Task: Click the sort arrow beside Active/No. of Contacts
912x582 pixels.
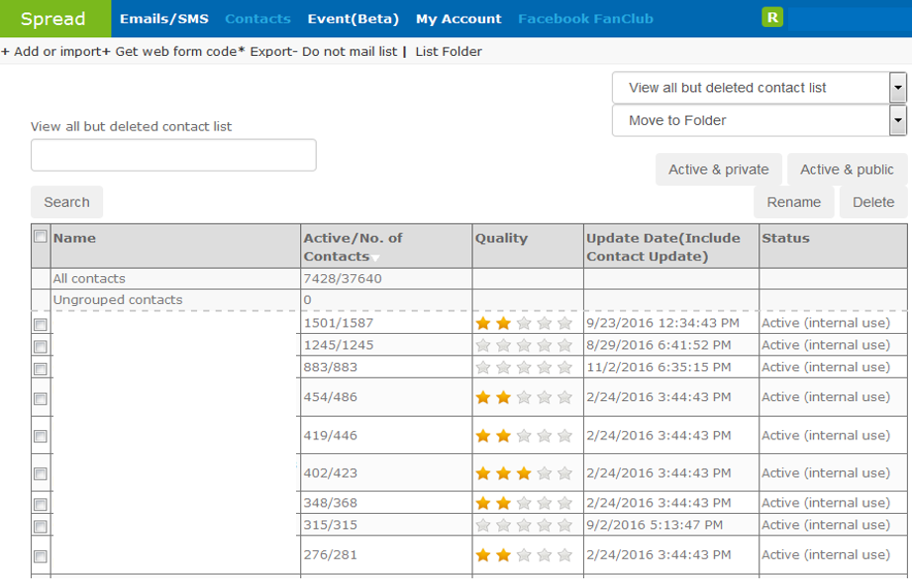Action: [376, 258]
